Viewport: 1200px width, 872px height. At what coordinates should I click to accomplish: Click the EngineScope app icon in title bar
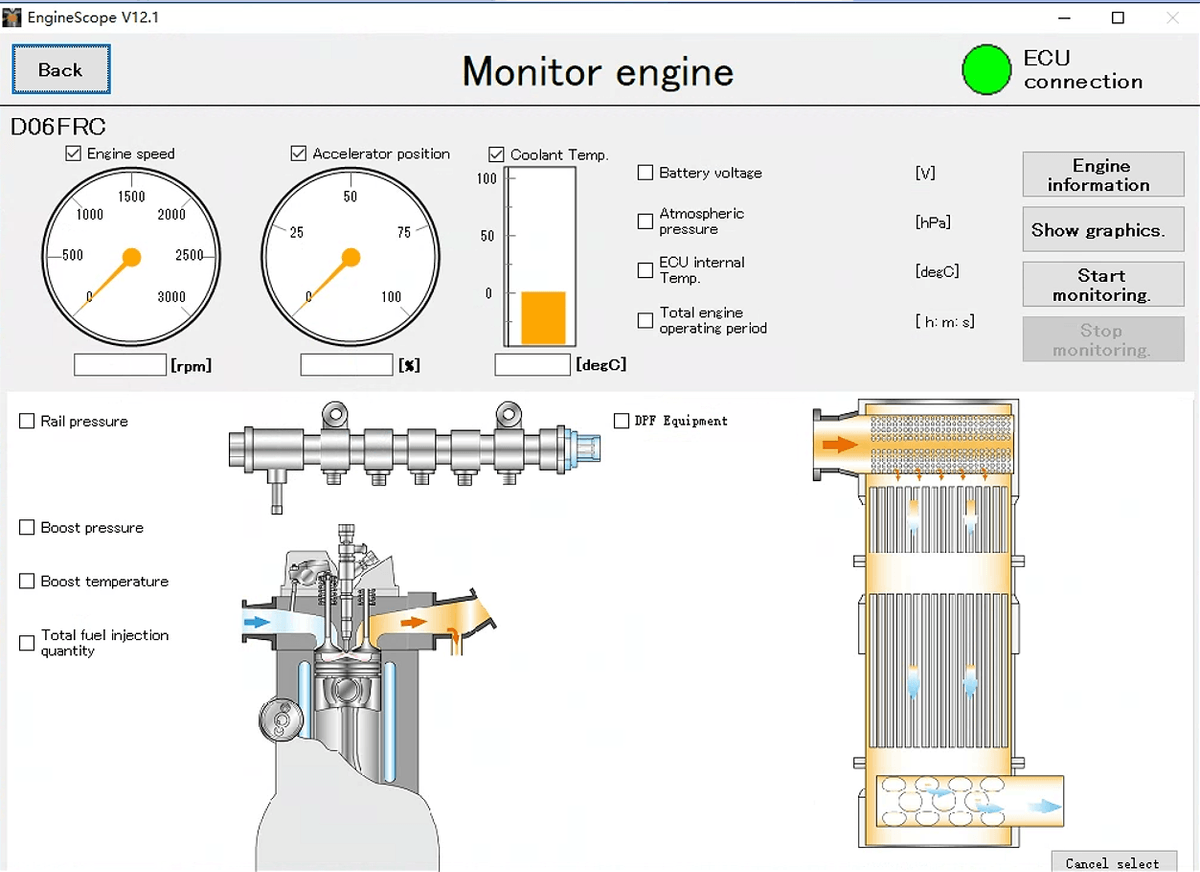(13, 18)
